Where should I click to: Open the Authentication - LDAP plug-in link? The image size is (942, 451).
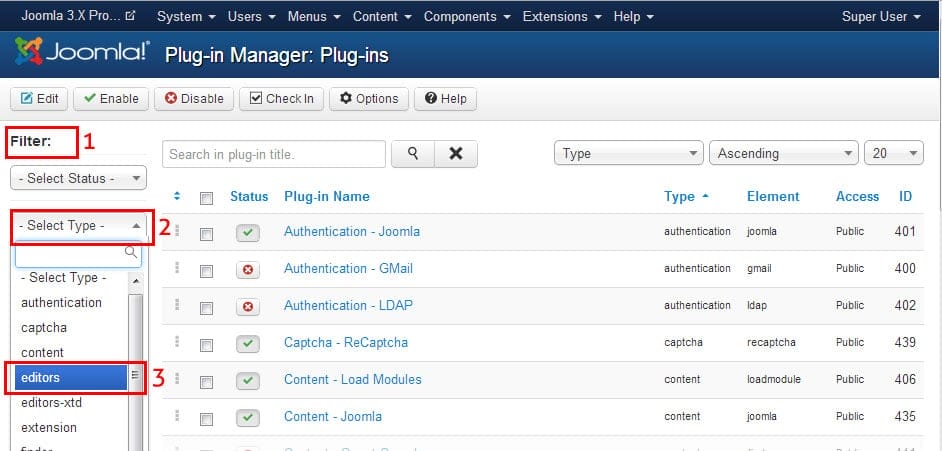(348, 305)
